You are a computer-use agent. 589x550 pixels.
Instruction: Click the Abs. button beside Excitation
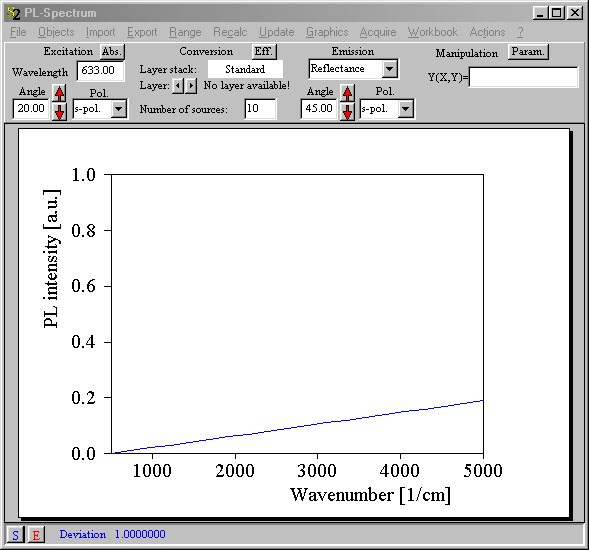(112, 51)
